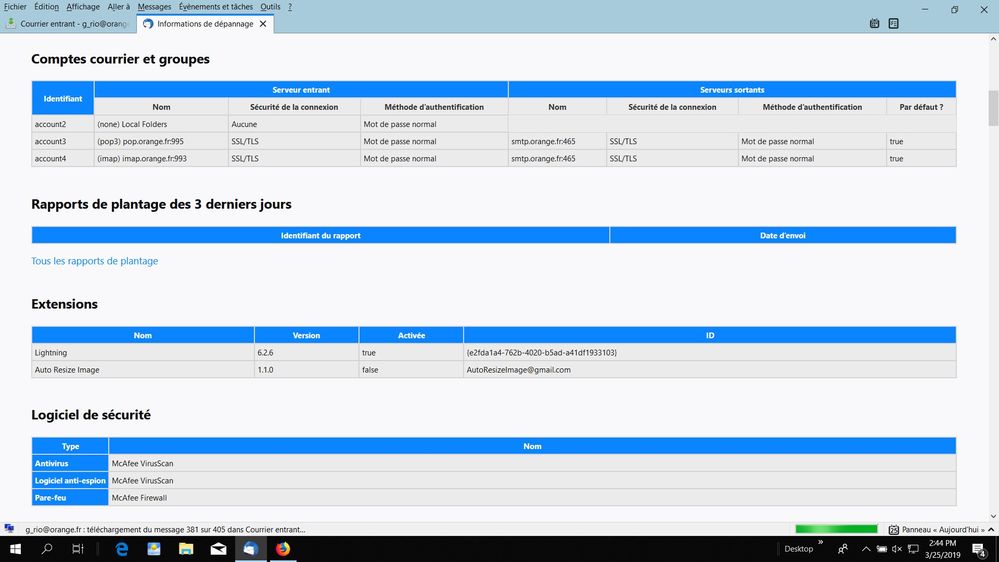Viewport: 999px width, 562px height.
Task: Select the account3 identifier cell
Action: [62, 141]
